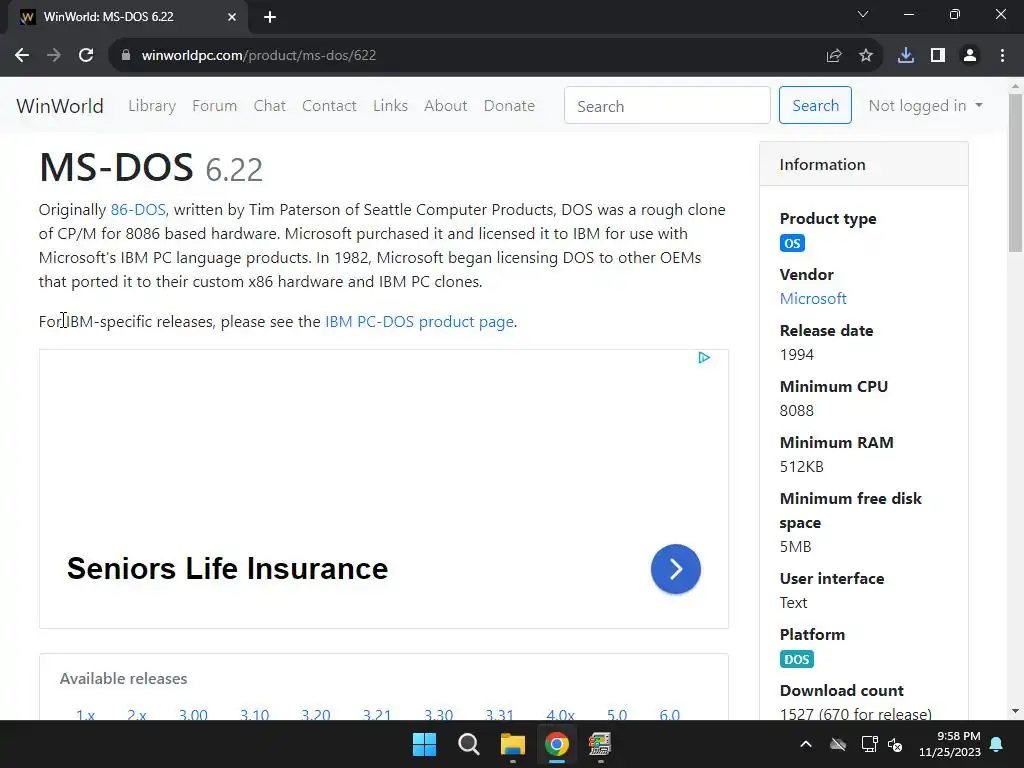Viewport: 1024px width, 768px height.
Task: Open the notifications bell icon
Action: (x=997, y=744)
